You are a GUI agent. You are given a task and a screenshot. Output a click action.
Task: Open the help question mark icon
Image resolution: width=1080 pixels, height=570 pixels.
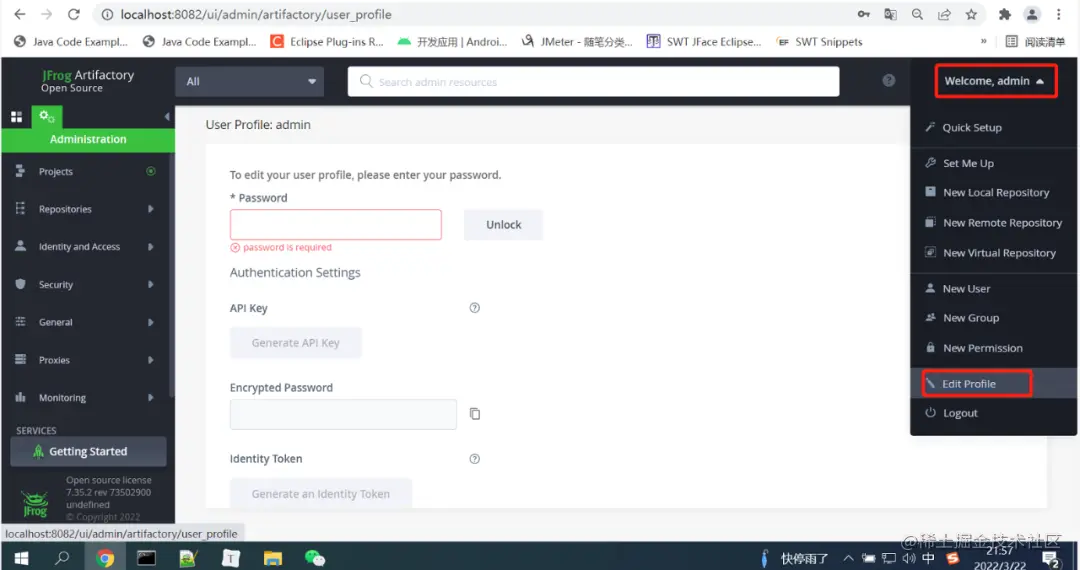click(x=889, y=81)
